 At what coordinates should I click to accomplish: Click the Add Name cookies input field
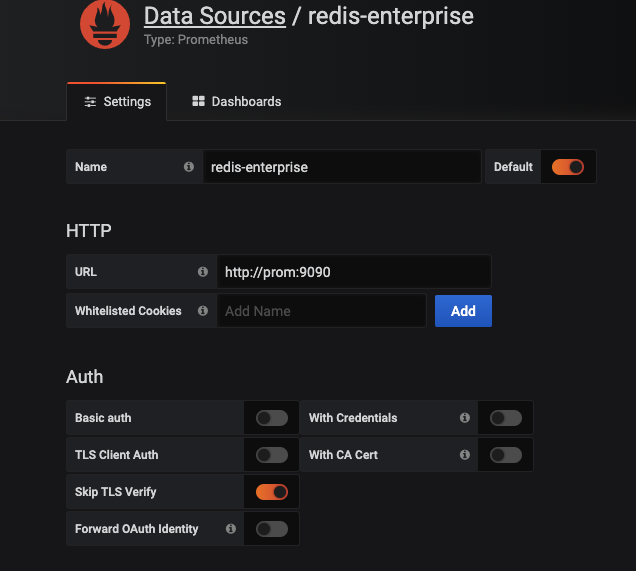coord(322,311)
